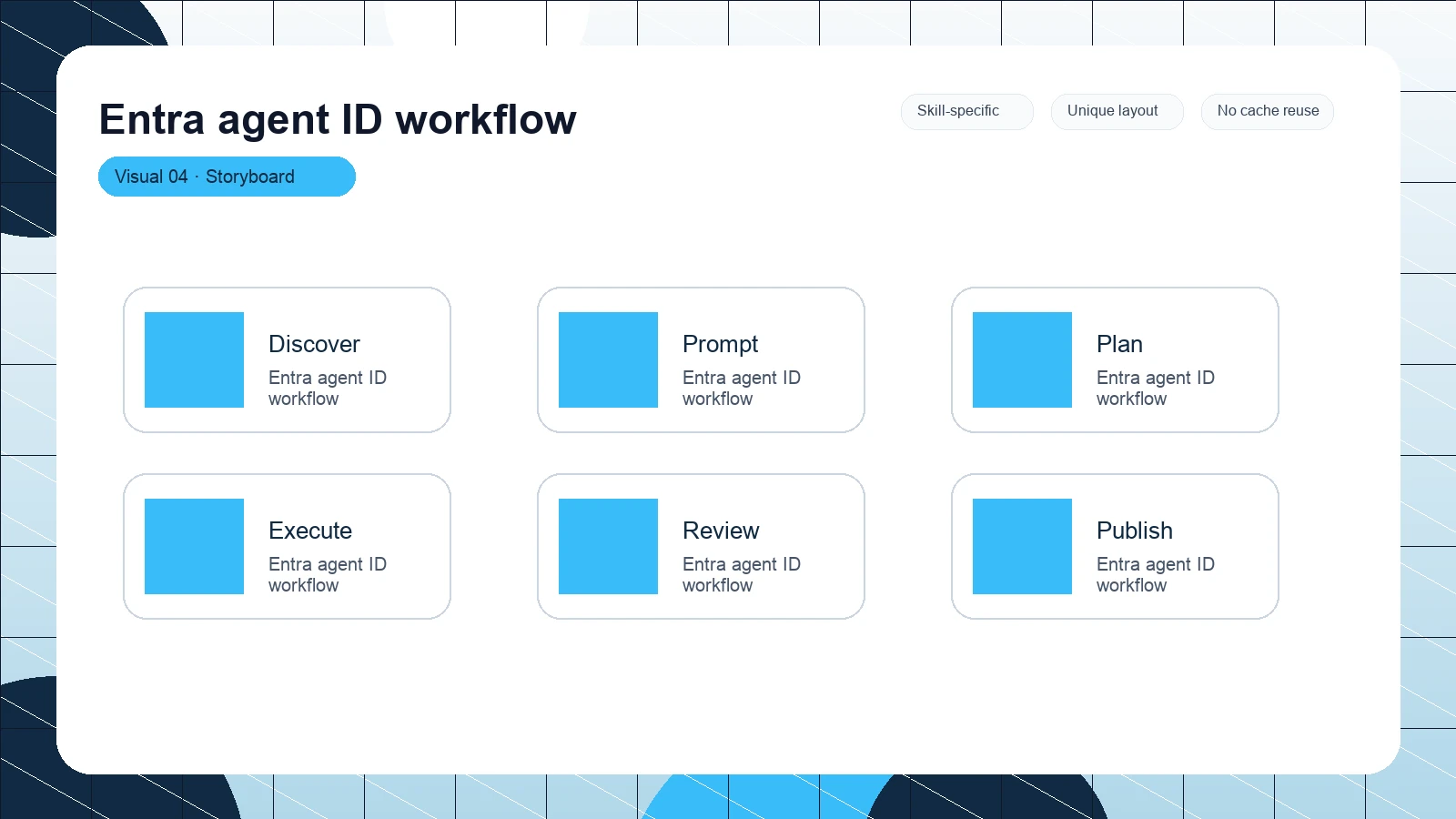This screenshot has width=1456, height=819.
Task: Click the description text under Discover
Action: (x=328, y=388)
